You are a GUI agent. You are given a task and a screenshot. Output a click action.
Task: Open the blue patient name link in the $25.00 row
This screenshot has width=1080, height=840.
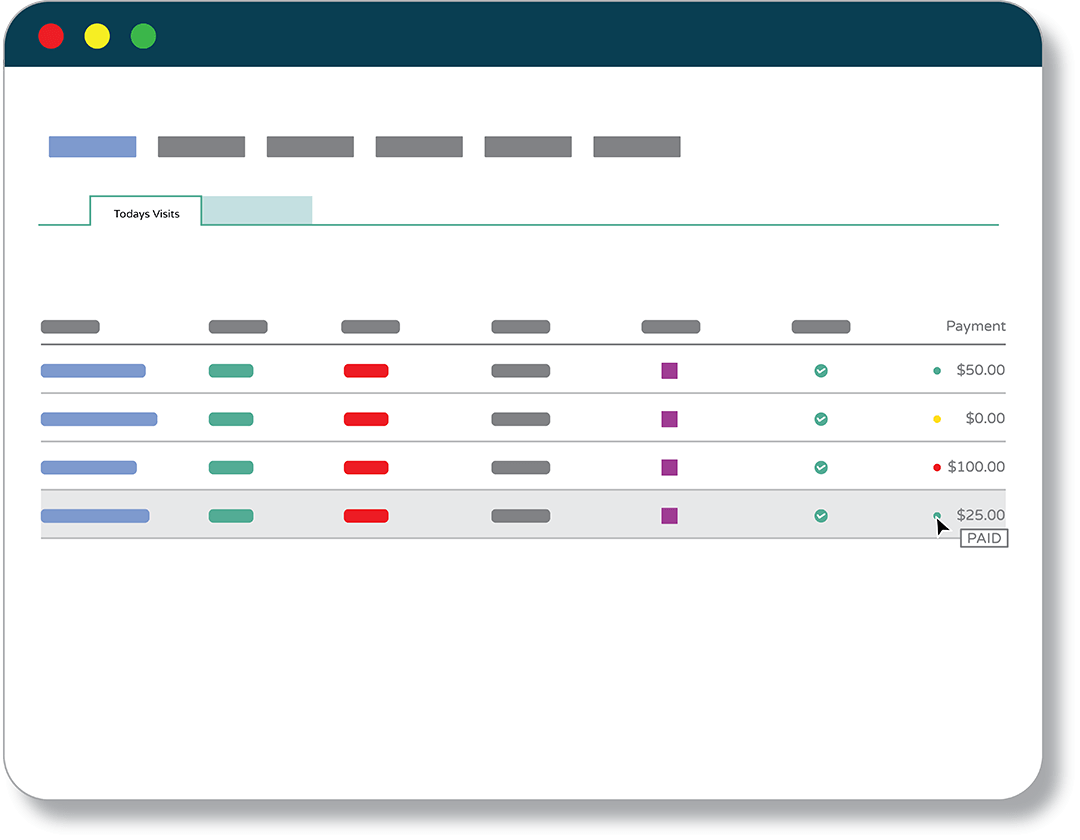coord(95,516)
